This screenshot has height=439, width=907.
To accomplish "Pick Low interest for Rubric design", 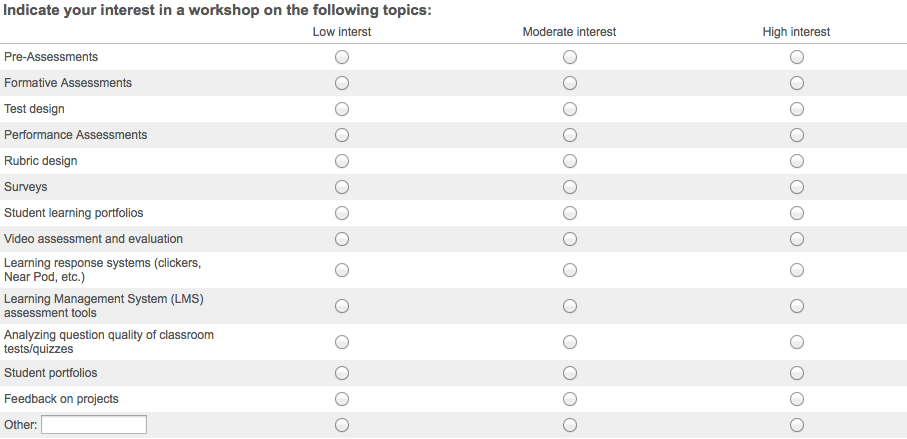I will pyautogui.click(x=342, y=161).
